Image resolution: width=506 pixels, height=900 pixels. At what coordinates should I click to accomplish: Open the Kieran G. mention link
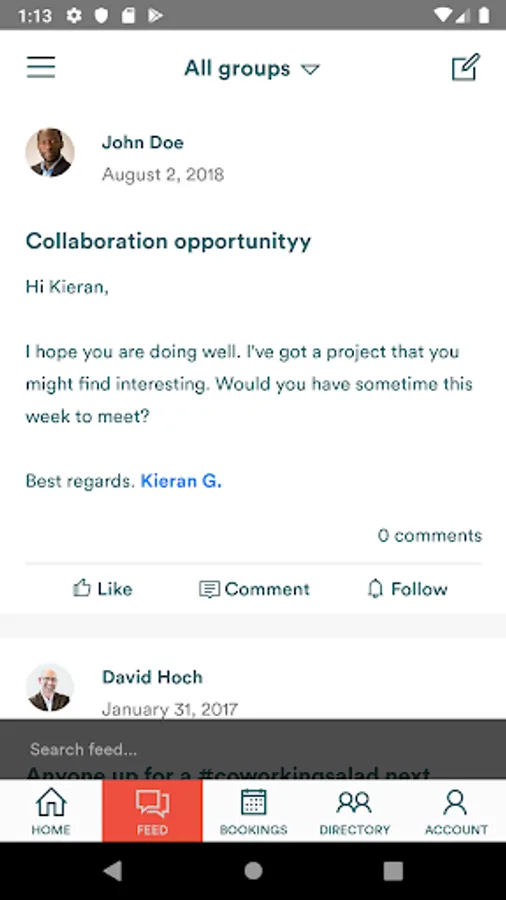(x=181, y=481)
